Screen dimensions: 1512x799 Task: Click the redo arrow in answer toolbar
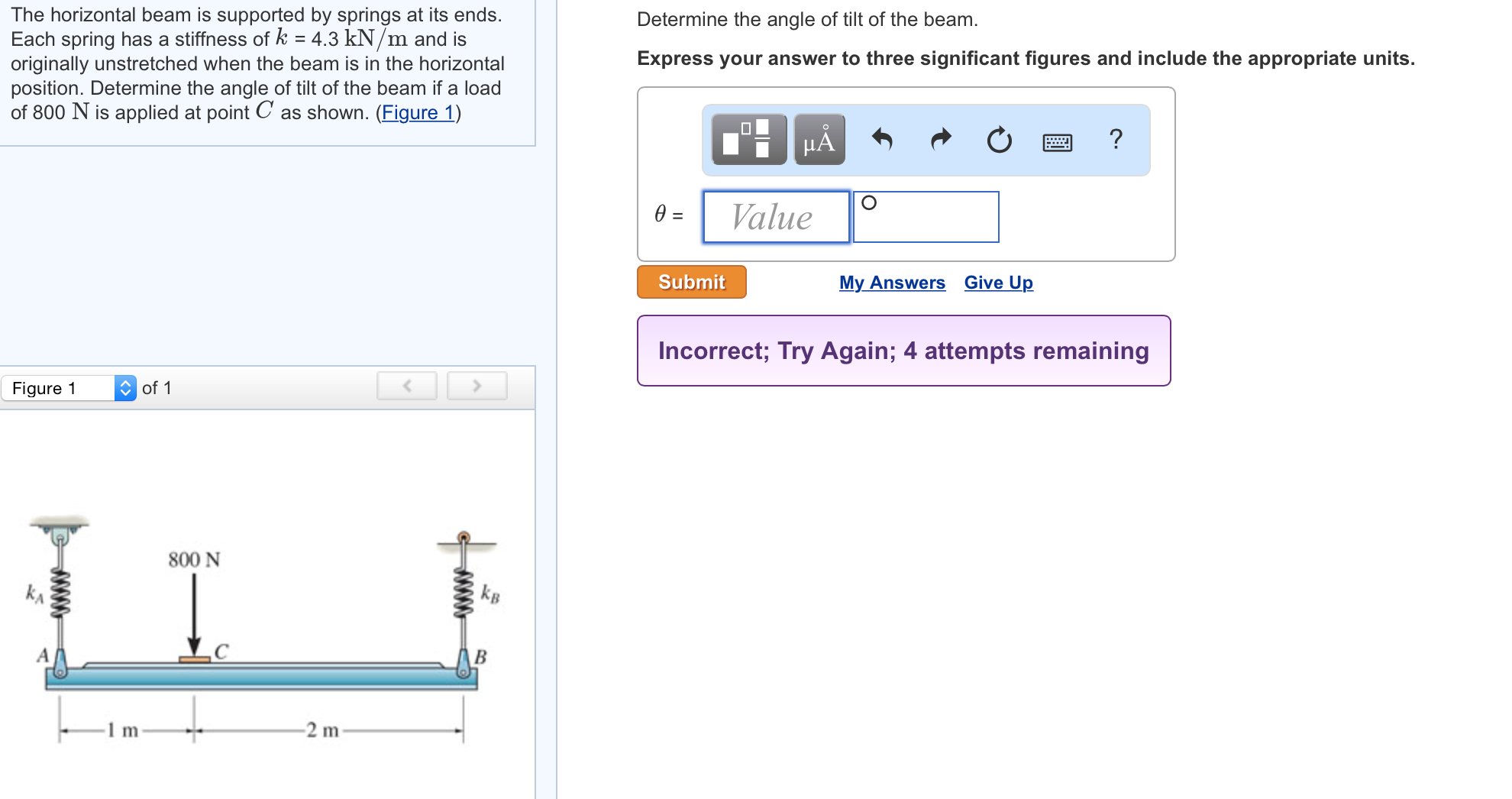coord(941,139)
